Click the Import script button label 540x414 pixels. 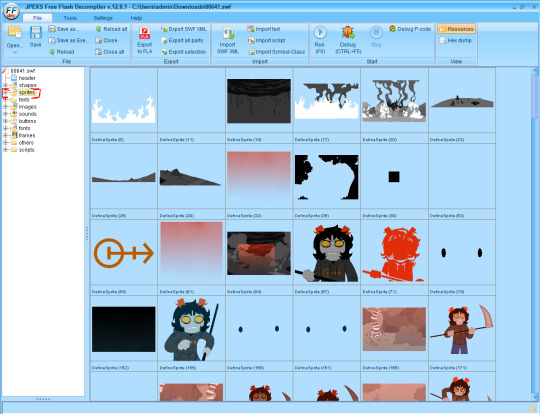pos(270,40)
